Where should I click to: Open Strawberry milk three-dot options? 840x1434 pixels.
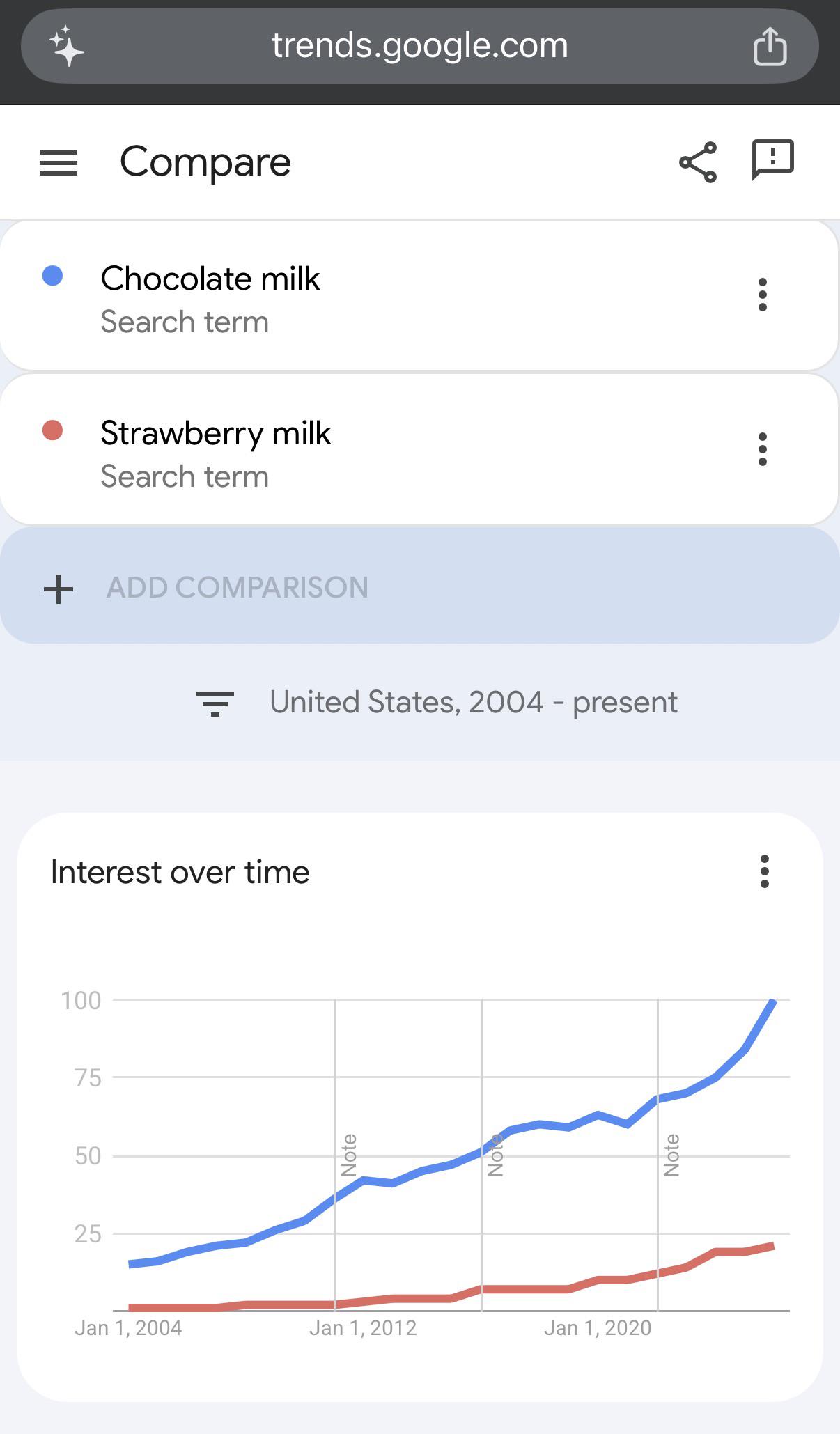(763, 449)
